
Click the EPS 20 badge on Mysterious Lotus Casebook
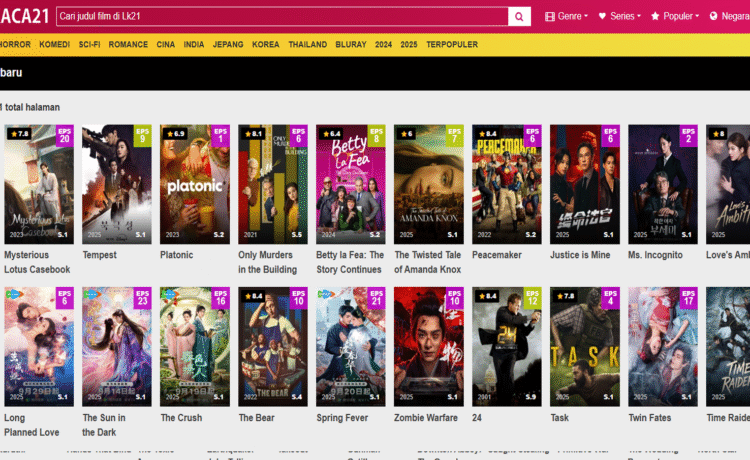65,136
